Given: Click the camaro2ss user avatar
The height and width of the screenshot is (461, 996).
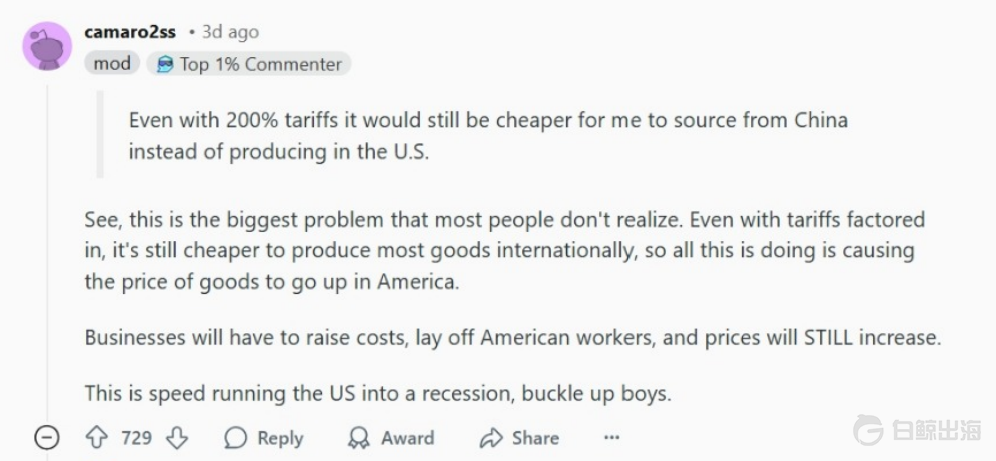Looking at the screenshot, I should 46,46.
